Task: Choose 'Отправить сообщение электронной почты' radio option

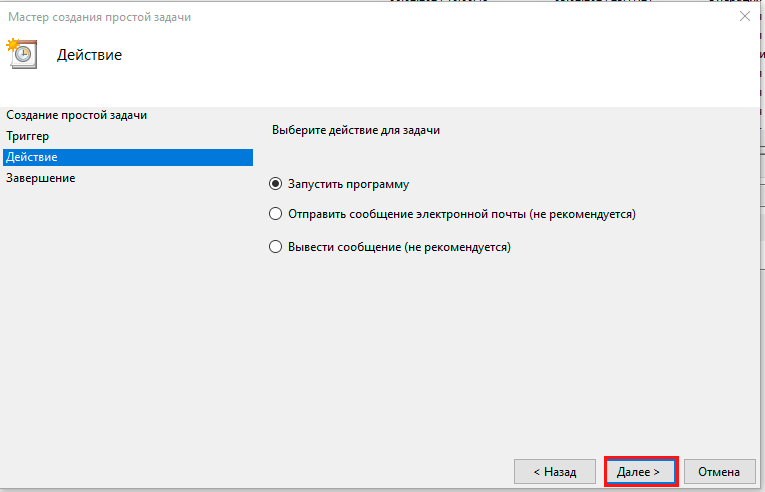Action: (276, 214)
